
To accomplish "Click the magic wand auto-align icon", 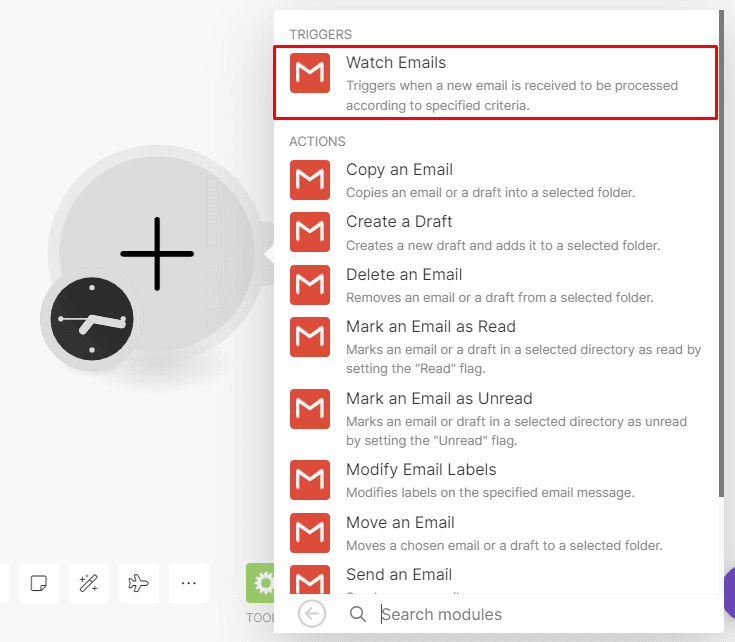I will coord(89,583).
